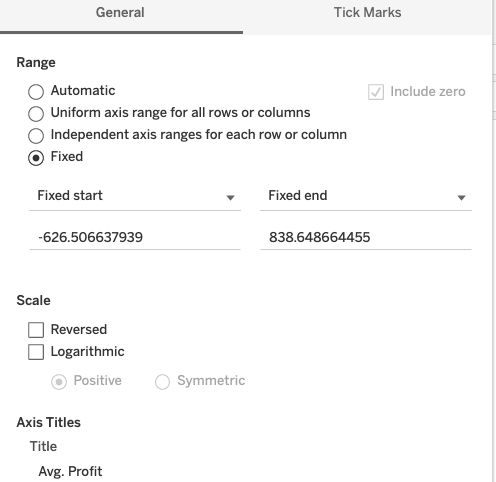Screen dimensions: 496x482
Task: Enable the Logarithmic scale checkbox
Action: click(36, 352)
